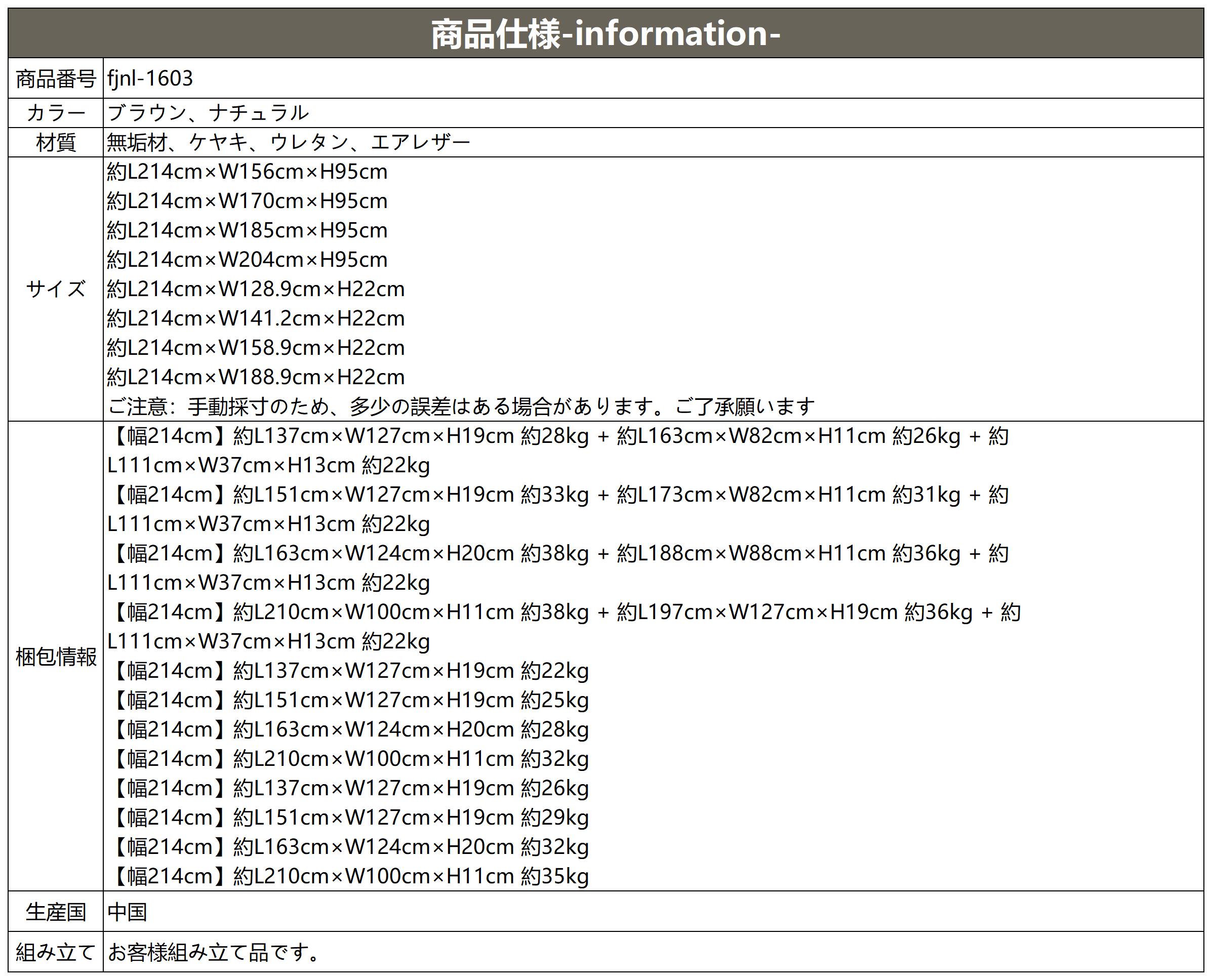Click the サイズ label cell
The image size is (1212, 980).
pyautogui.click(x=56, y=289)
